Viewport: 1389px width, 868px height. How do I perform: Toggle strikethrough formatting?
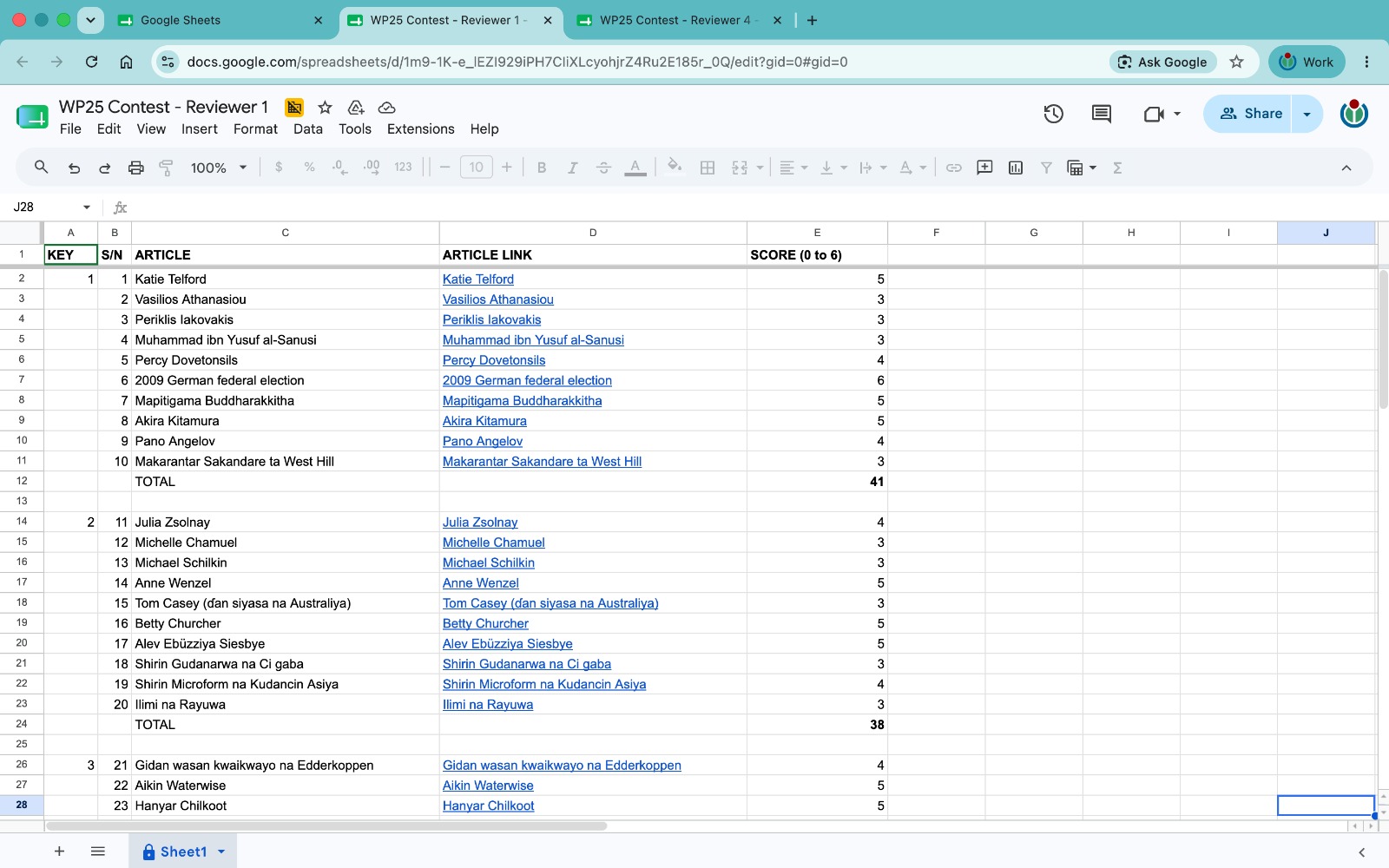coord(604,168)
